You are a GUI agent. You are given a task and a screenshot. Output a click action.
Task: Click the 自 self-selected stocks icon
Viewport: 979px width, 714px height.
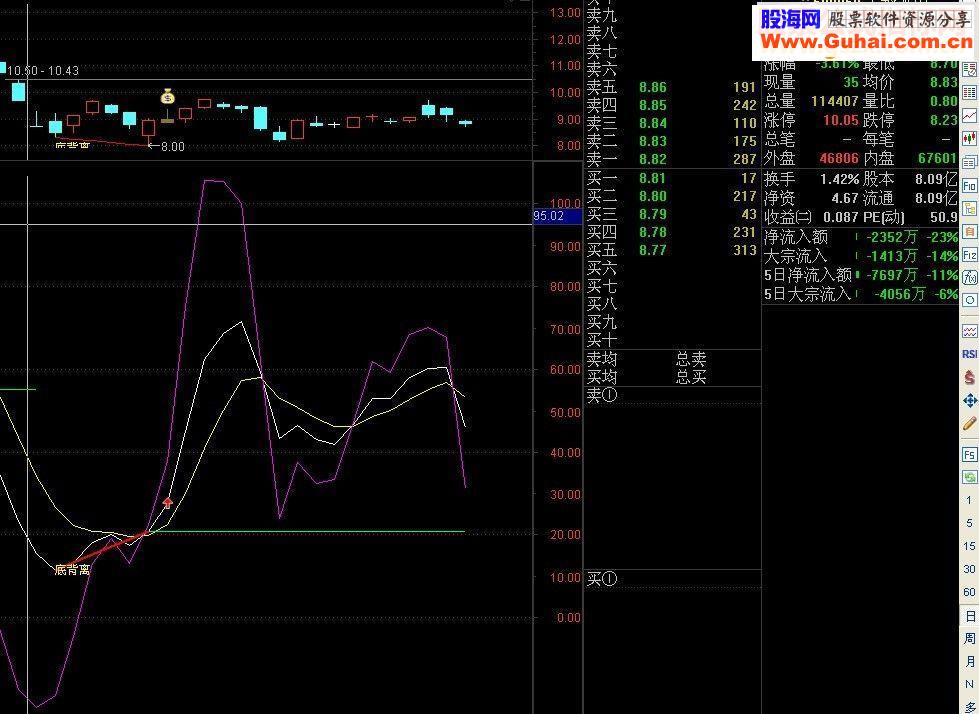click(969, 232)
